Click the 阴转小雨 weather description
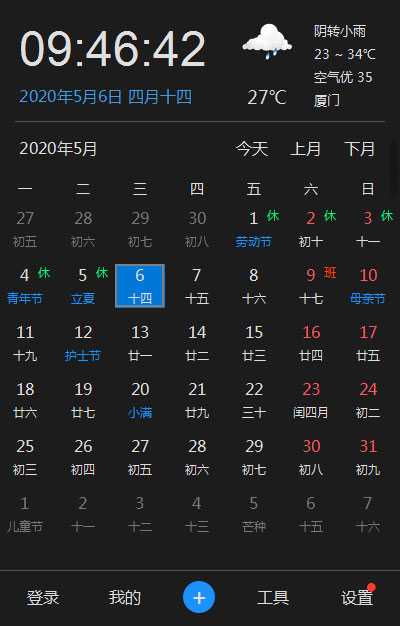The height and width of the screenshot is (626, 400). 340,31
